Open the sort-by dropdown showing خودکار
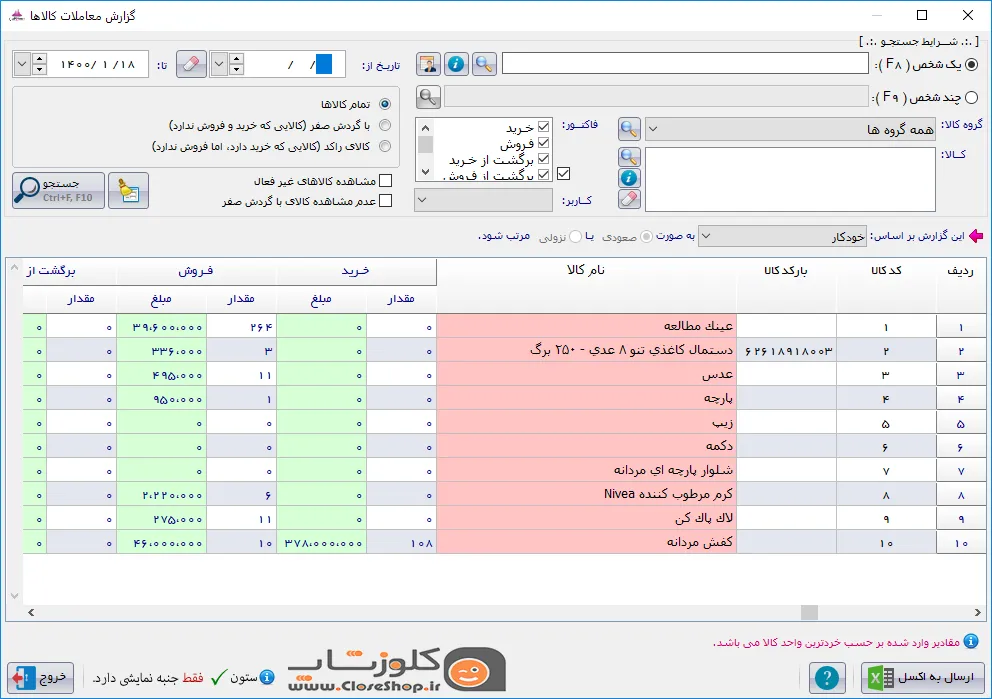This screenshot has height=699, width=992. pyautogui.click(x=783, y=237)
